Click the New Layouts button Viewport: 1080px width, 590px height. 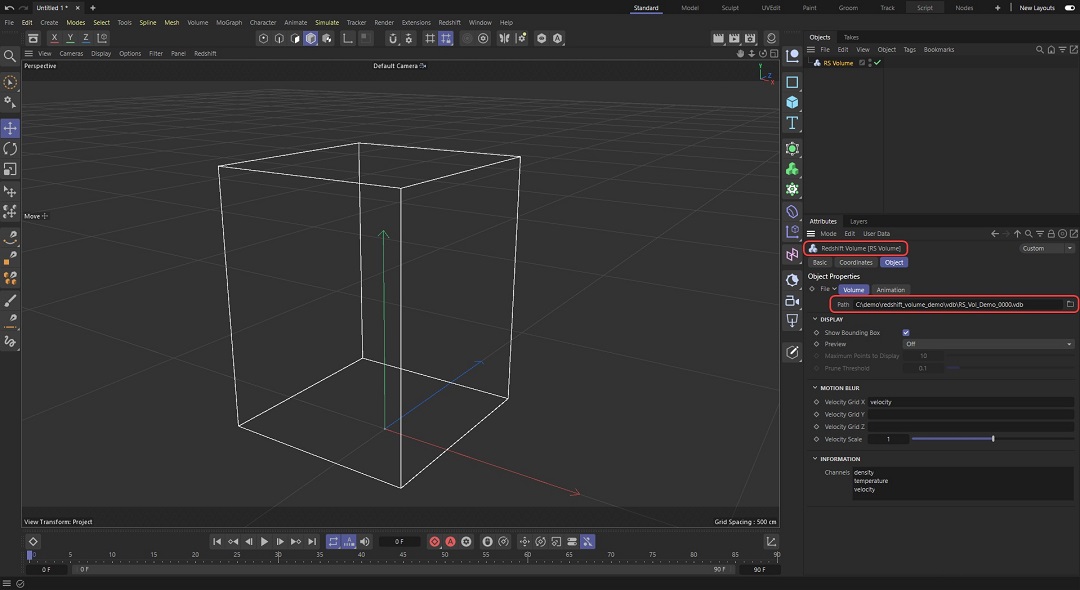click(1038, 7)
